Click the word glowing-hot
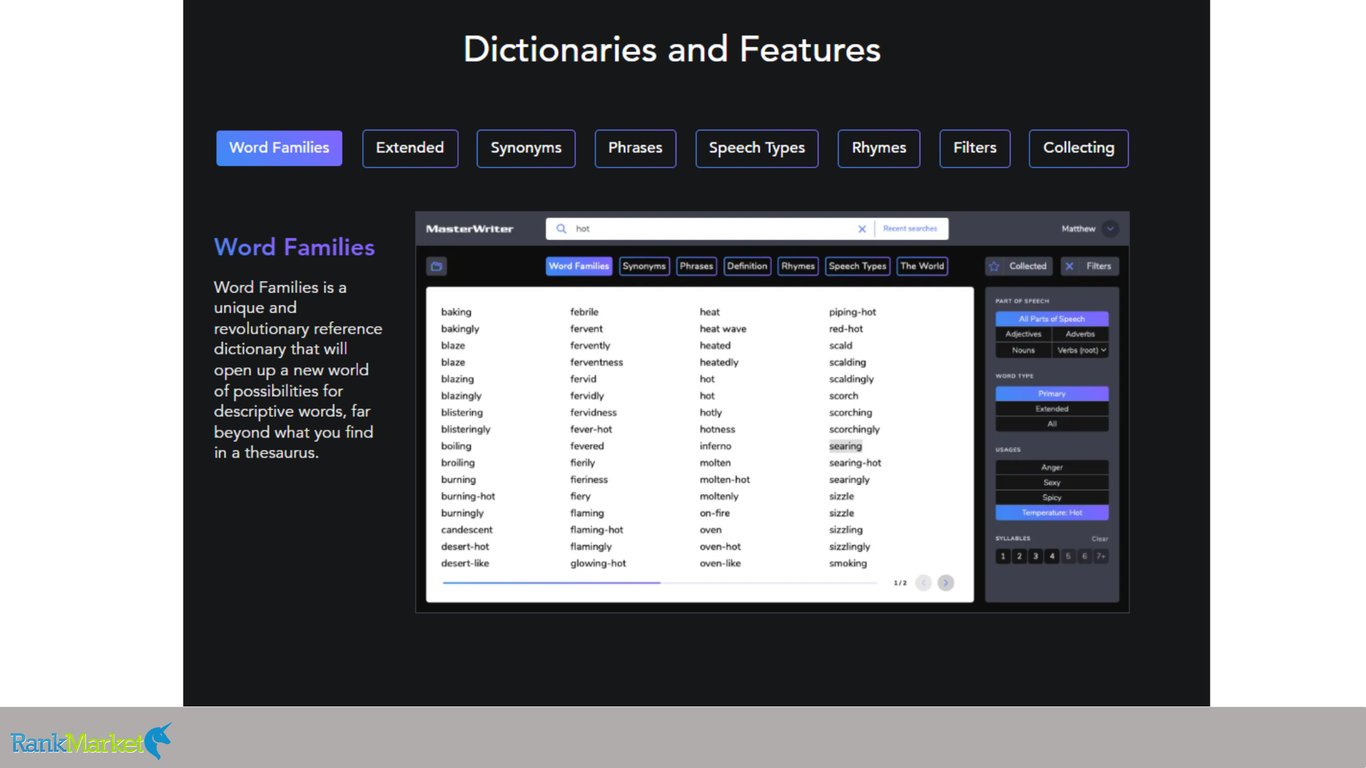1366x768 pixels. point(598,564)
